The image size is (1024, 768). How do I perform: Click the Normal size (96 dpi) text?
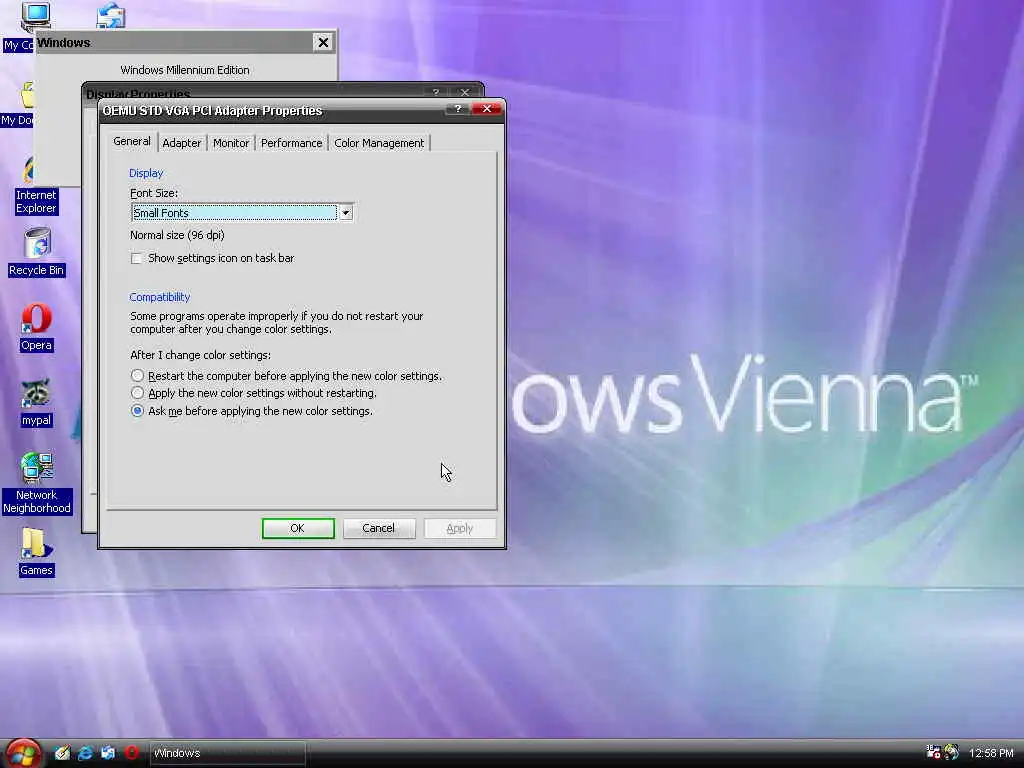177,235
